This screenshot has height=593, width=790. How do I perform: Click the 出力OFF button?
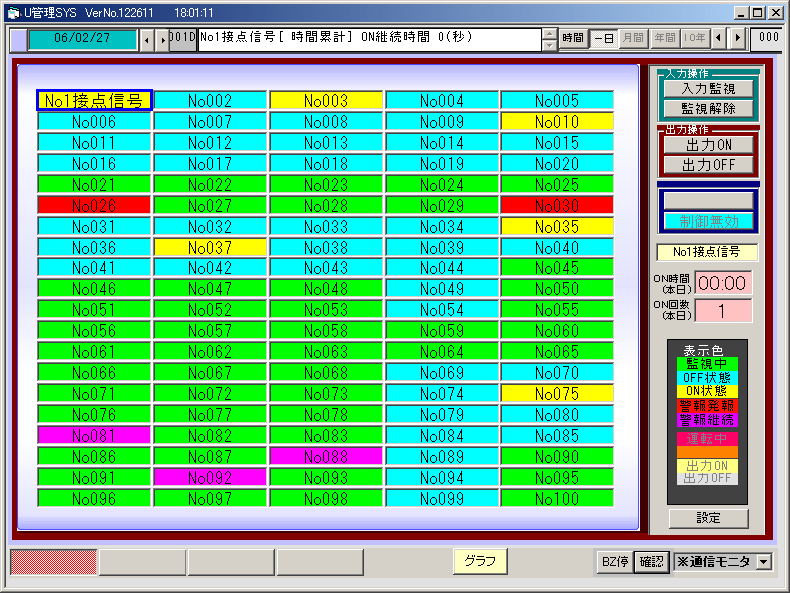[x=708, y=164]
